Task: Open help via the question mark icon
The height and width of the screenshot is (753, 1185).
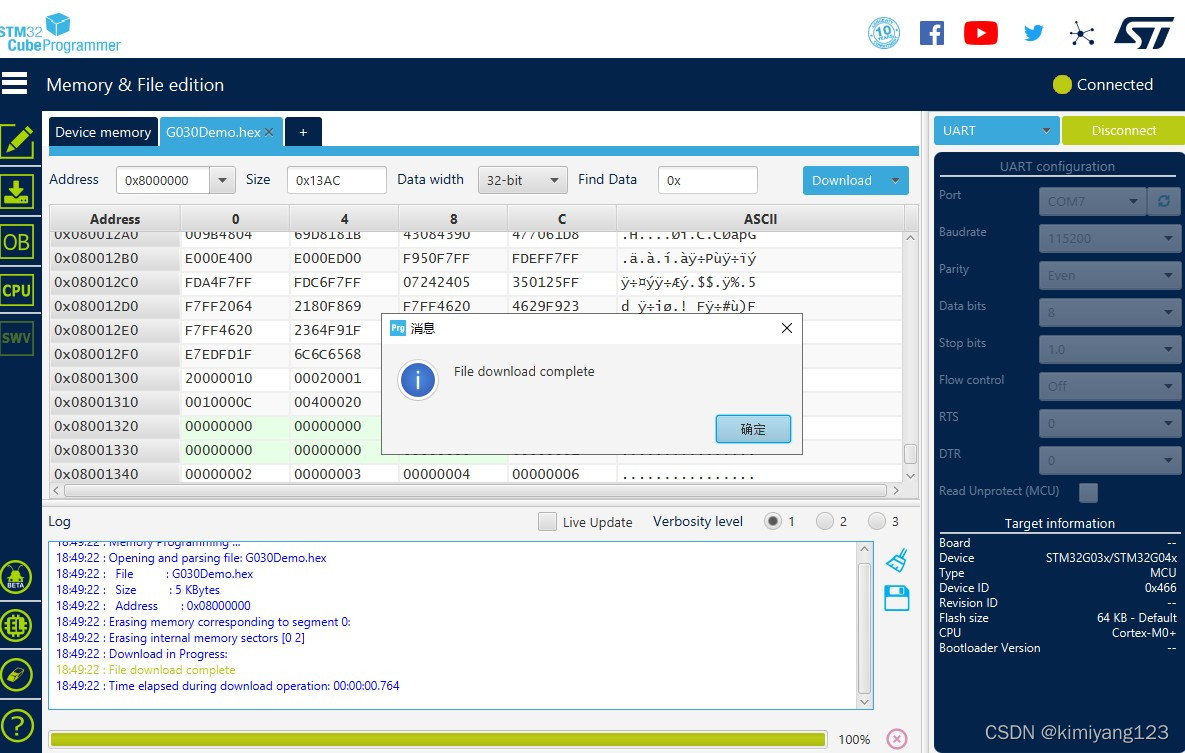Action: click(19, 725)
